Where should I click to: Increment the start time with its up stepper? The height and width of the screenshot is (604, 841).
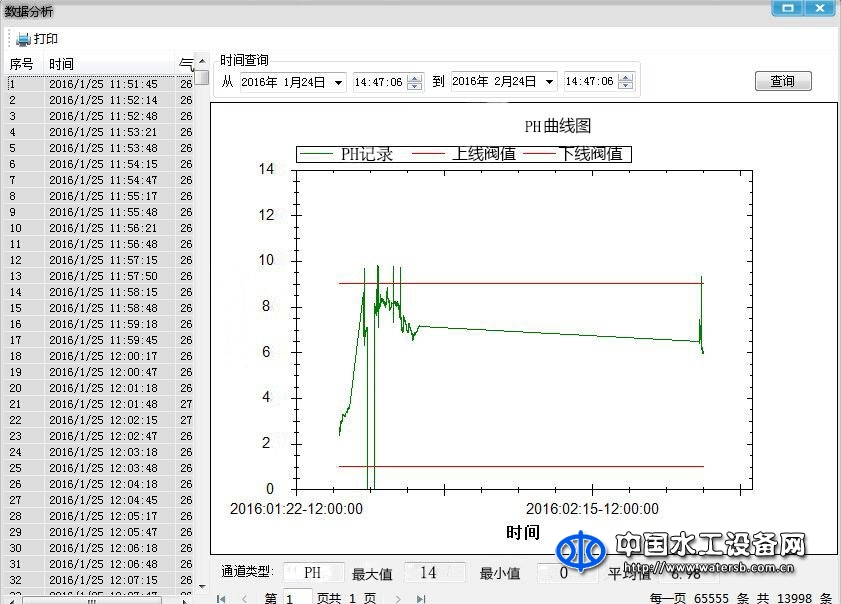pos(414,77)
